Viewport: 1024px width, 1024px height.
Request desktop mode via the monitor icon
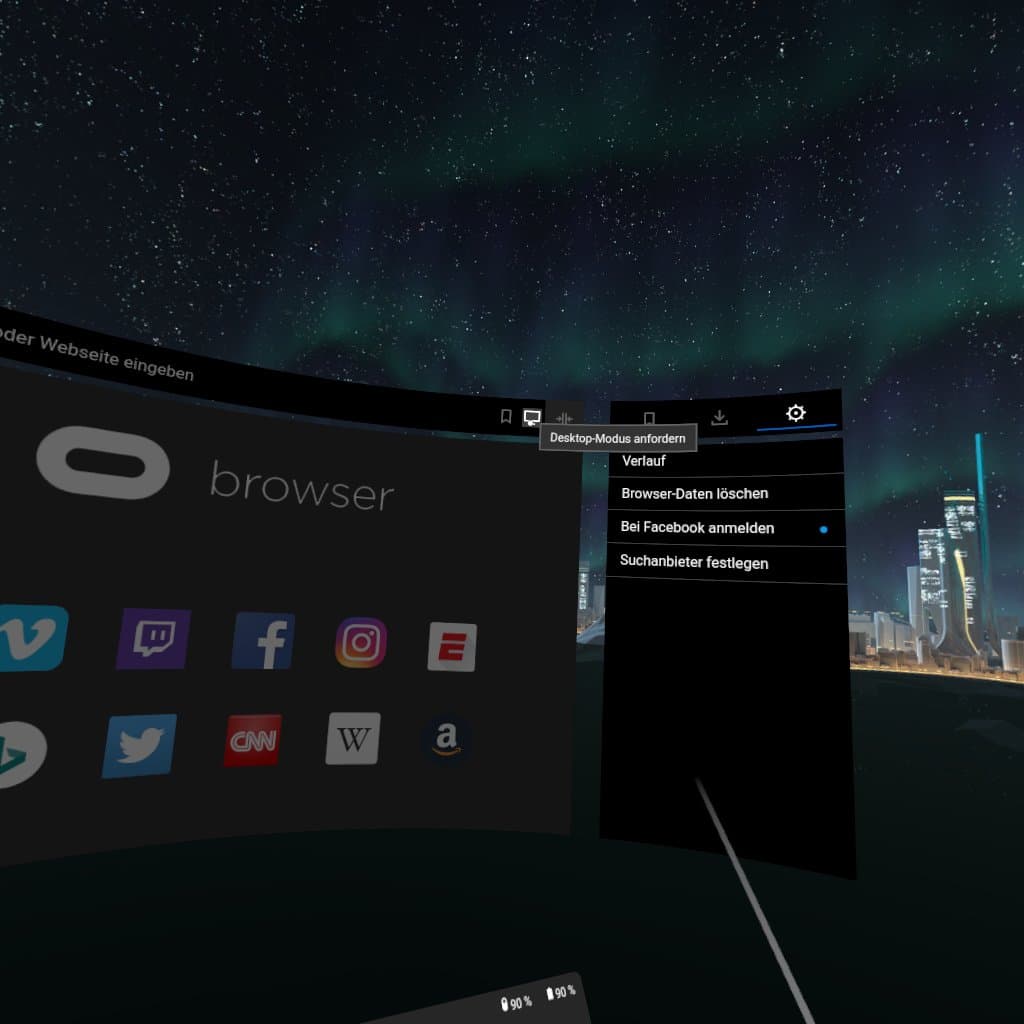(x=532, y=418)
